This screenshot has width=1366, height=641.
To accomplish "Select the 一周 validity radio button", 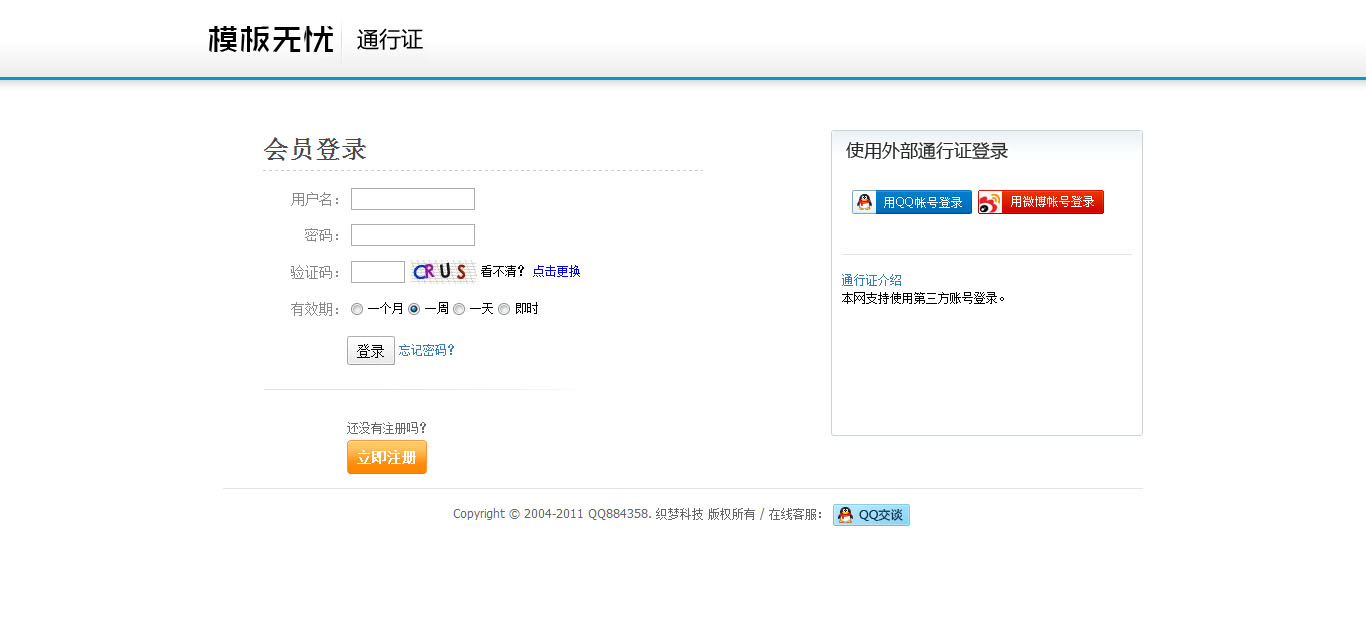I will click(x=414, y=309).
